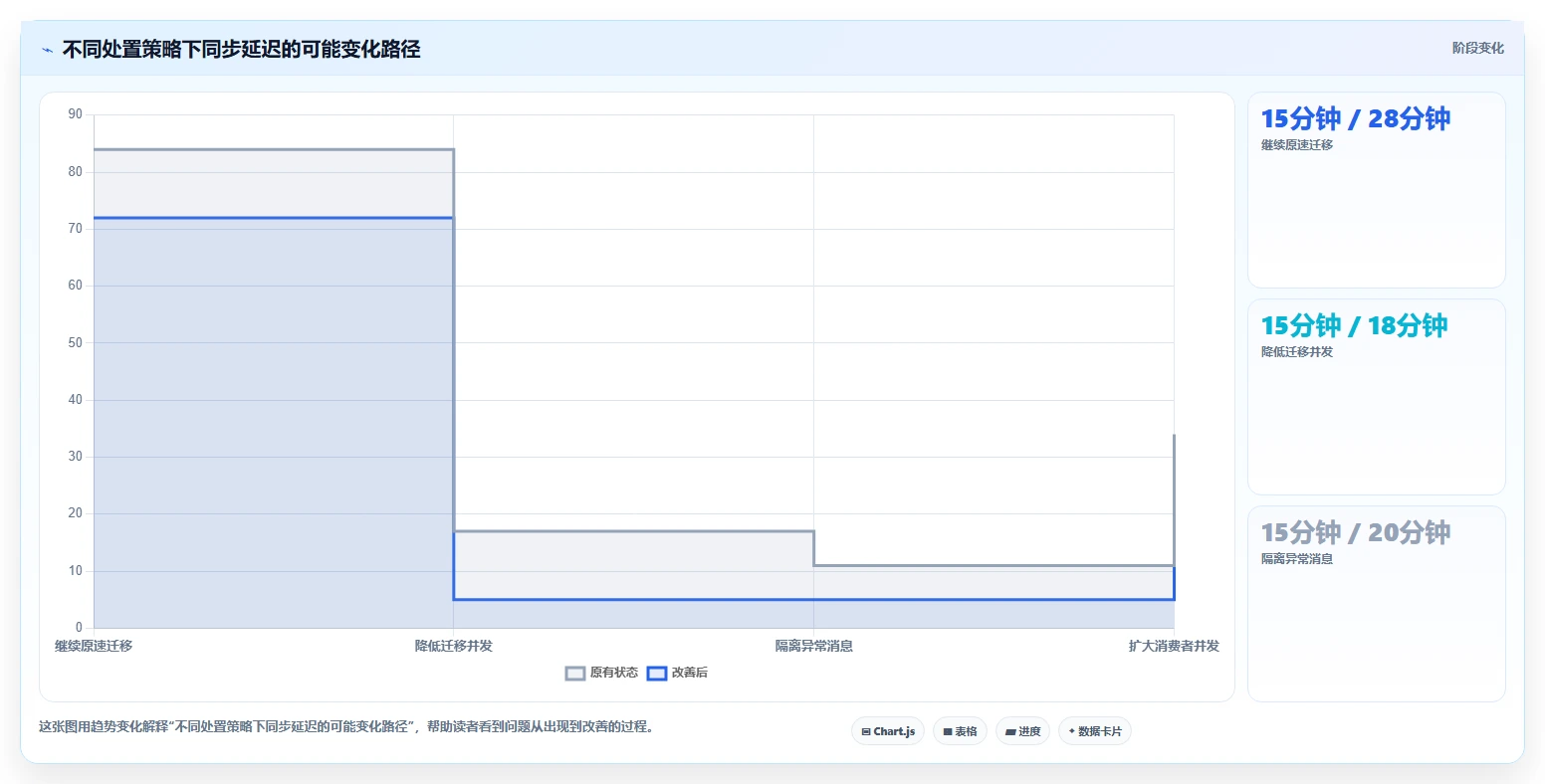Image resolution: width=1545 pixels, height=784 pixels.
Task: Open the 降低迁移并发 data card
Action: (x=1376, y=397)
